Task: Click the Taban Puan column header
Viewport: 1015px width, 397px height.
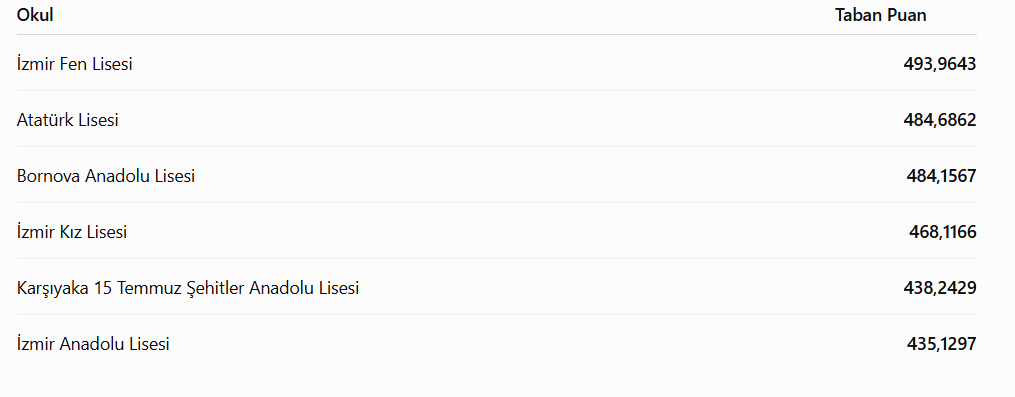Action: point(880,15)
